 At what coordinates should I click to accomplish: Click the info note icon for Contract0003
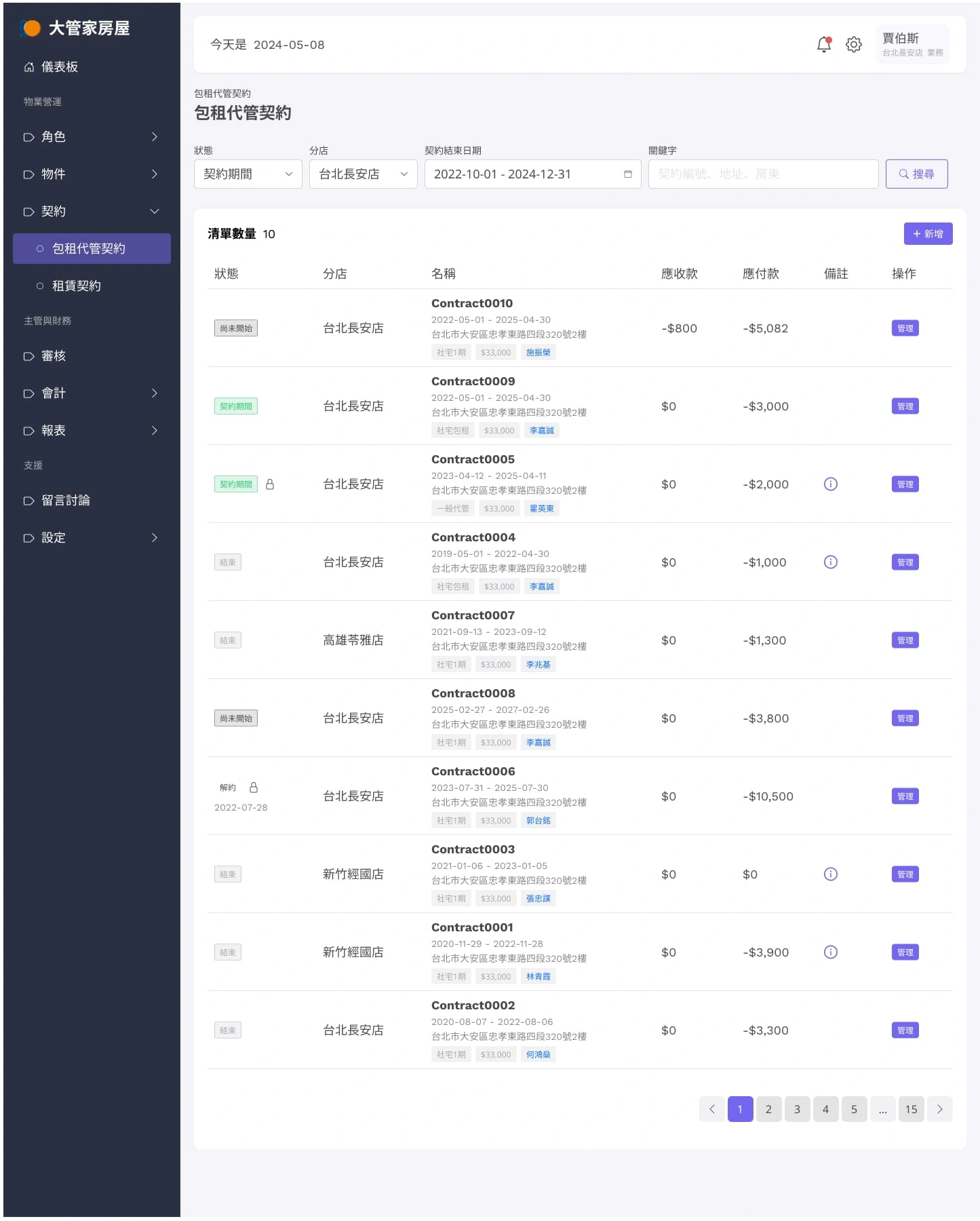tap(830, 874)
